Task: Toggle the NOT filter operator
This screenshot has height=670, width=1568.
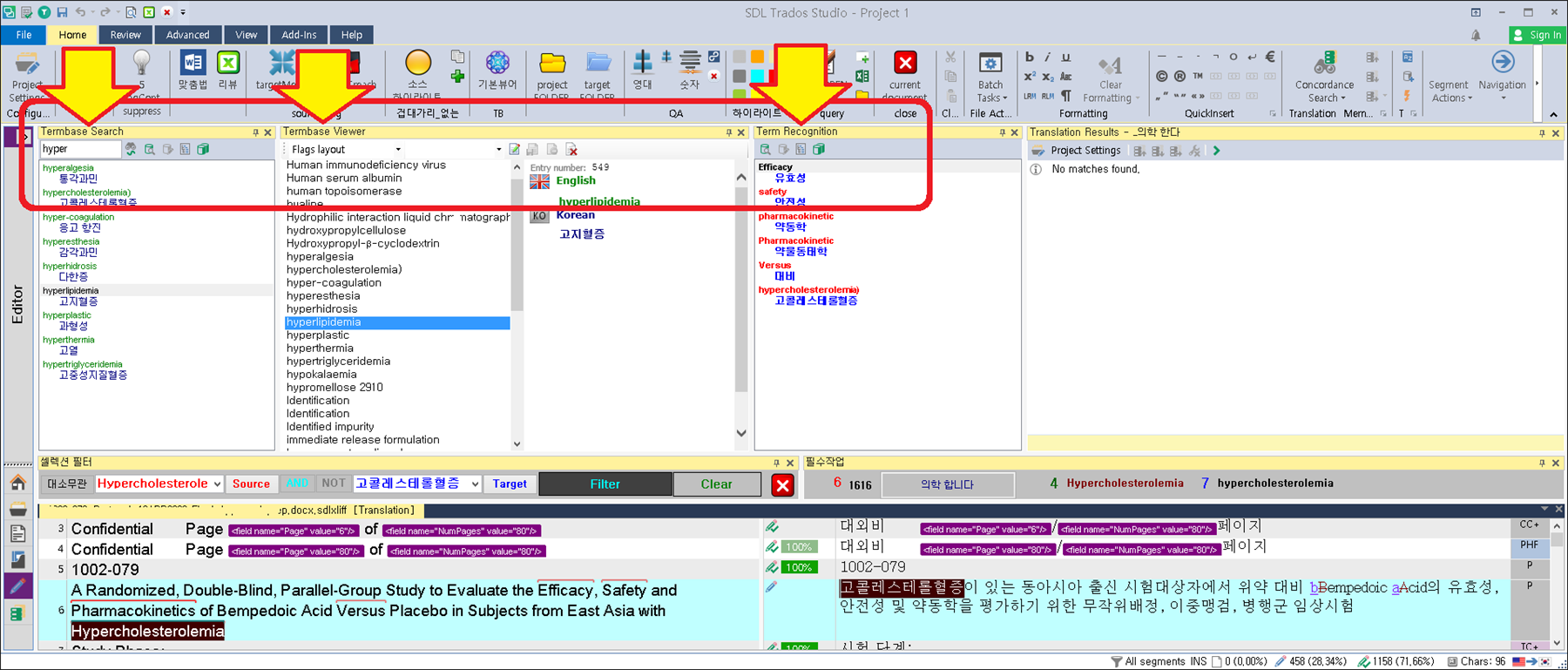Action: coord(334,484)
